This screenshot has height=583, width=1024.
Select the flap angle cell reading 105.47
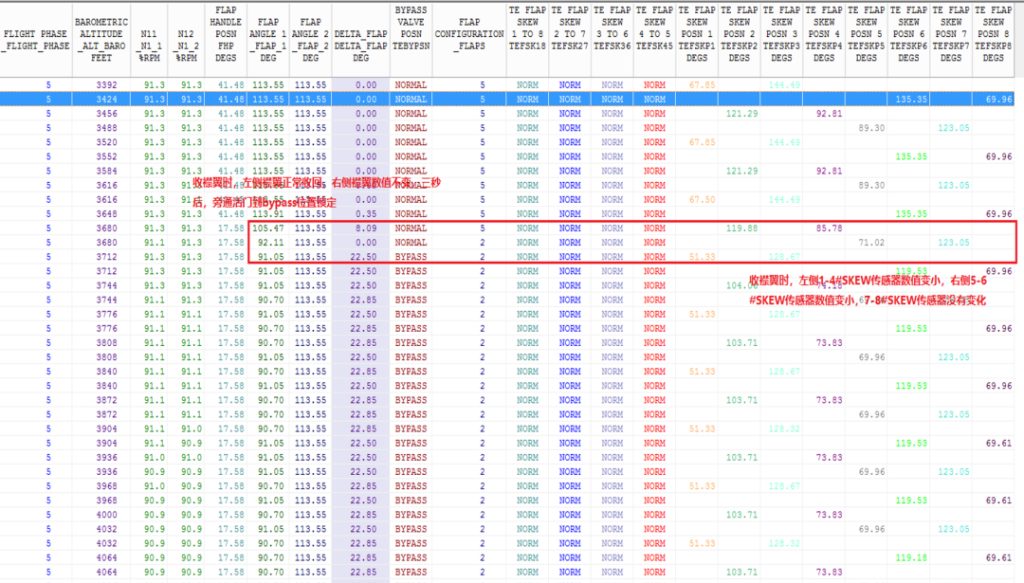269,228
